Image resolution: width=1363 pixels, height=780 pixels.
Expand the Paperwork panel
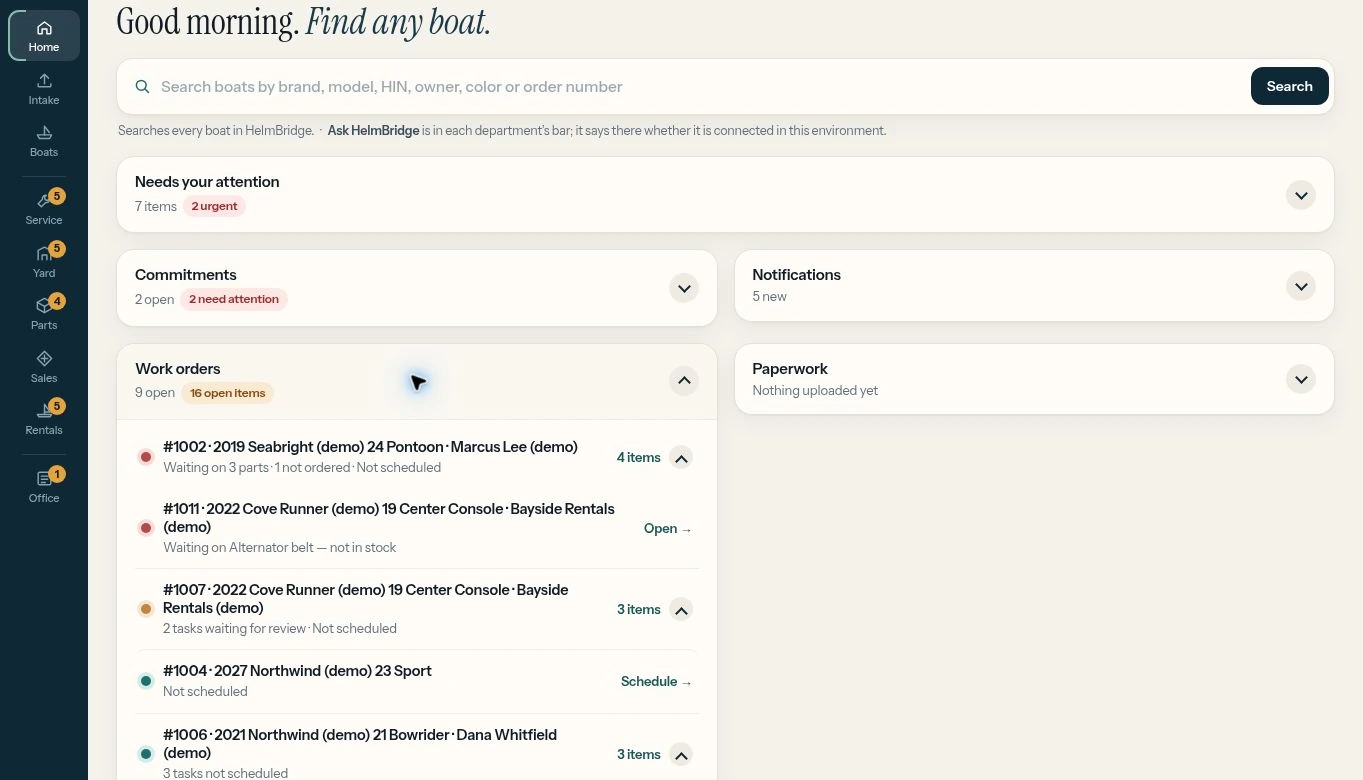pos(1301,380)
